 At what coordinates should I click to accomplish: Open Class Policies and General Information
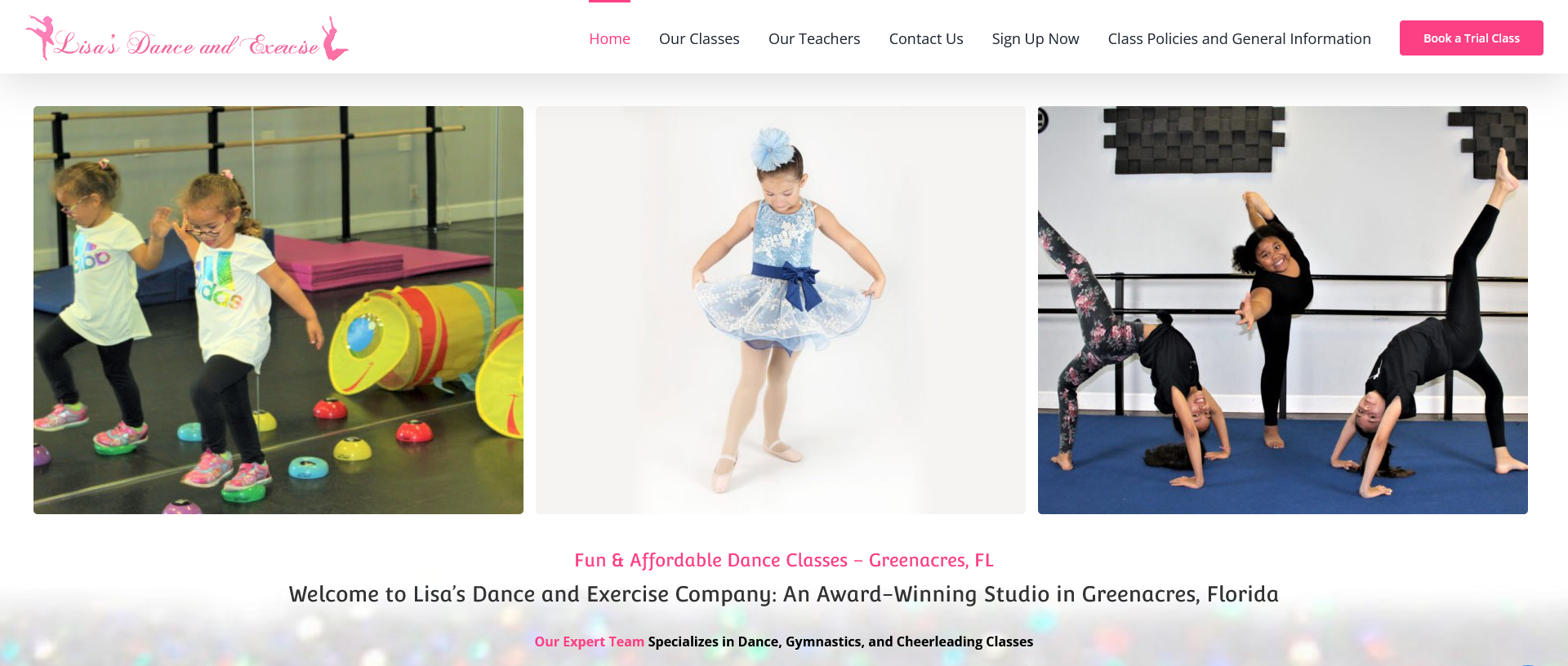tap(1240, 38)
